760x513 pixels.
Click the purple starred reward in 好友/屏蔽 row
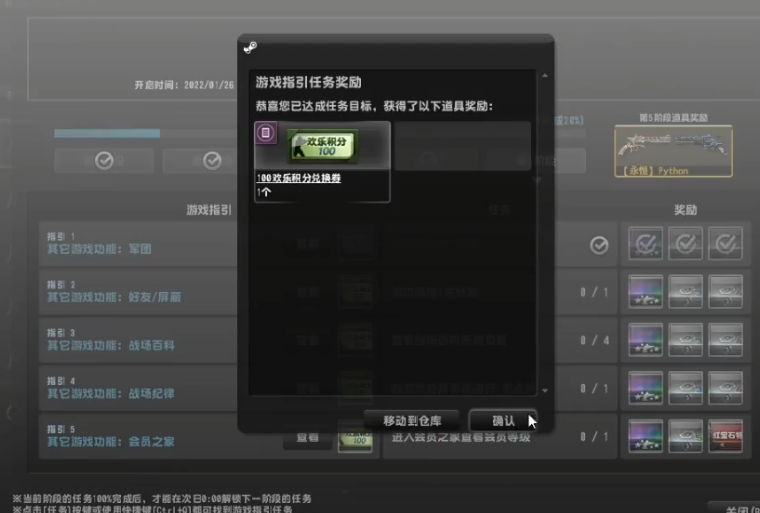coord(646,292)
